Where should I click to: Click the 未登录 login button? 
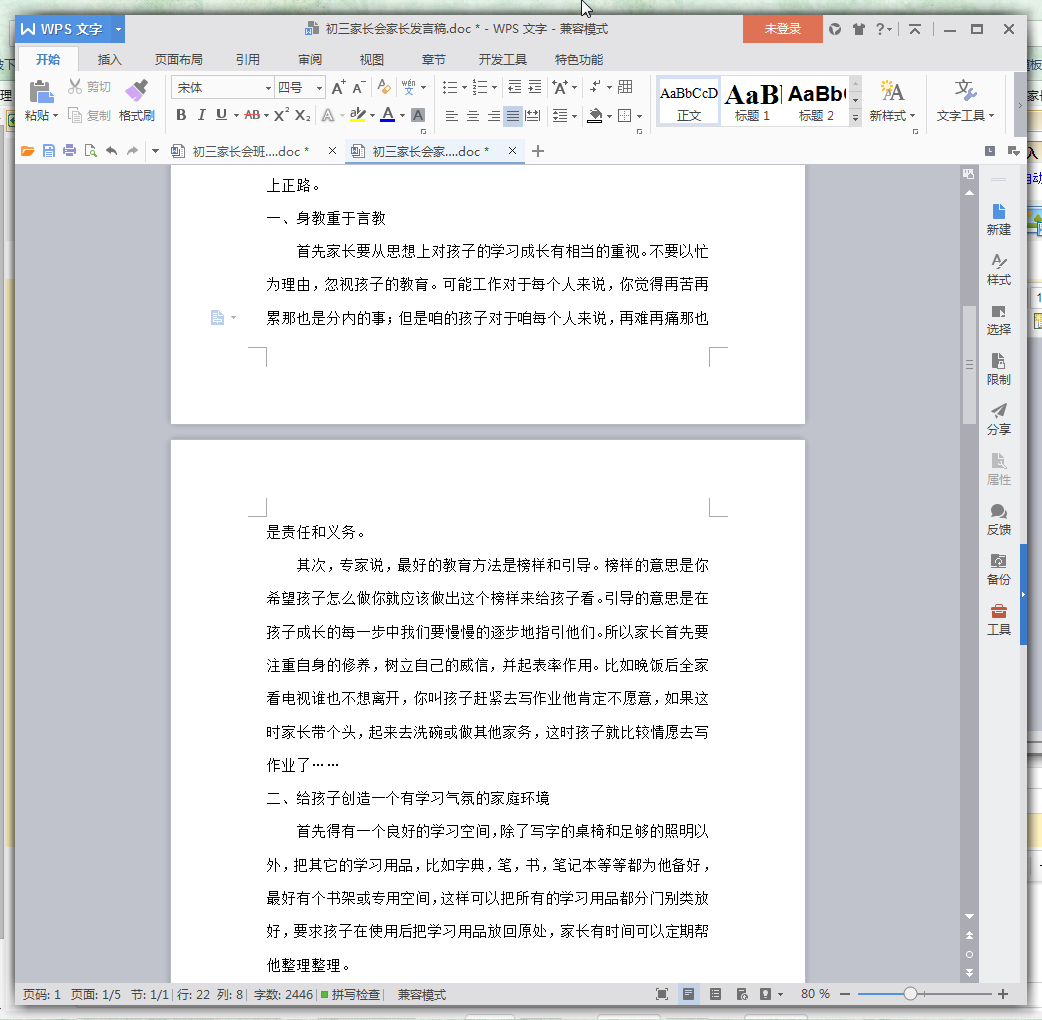pos(782,29)
